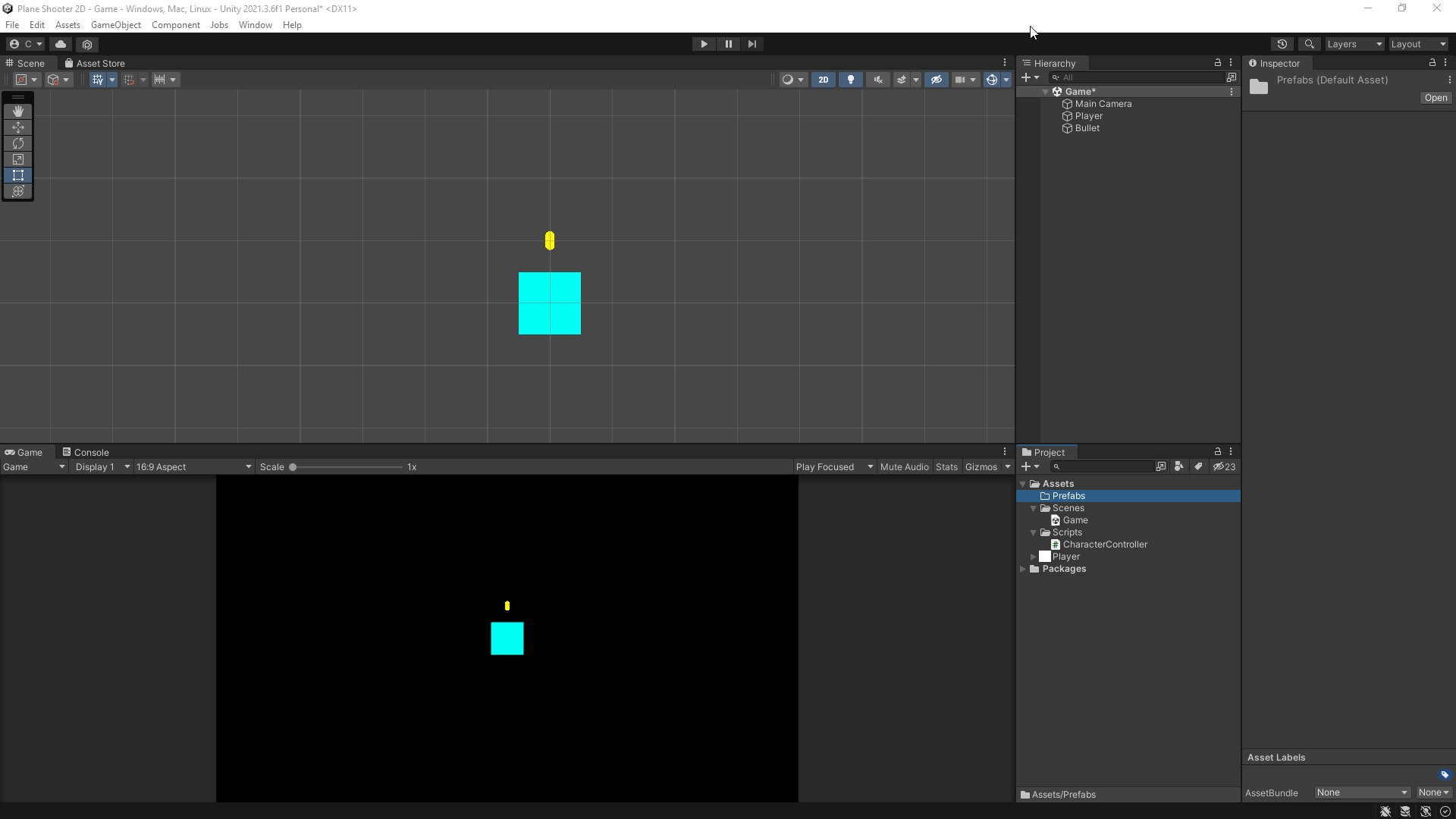Activate the Rect Transform tool
The width and height of the screenshot is (1456, 819).
coord(18,175)
